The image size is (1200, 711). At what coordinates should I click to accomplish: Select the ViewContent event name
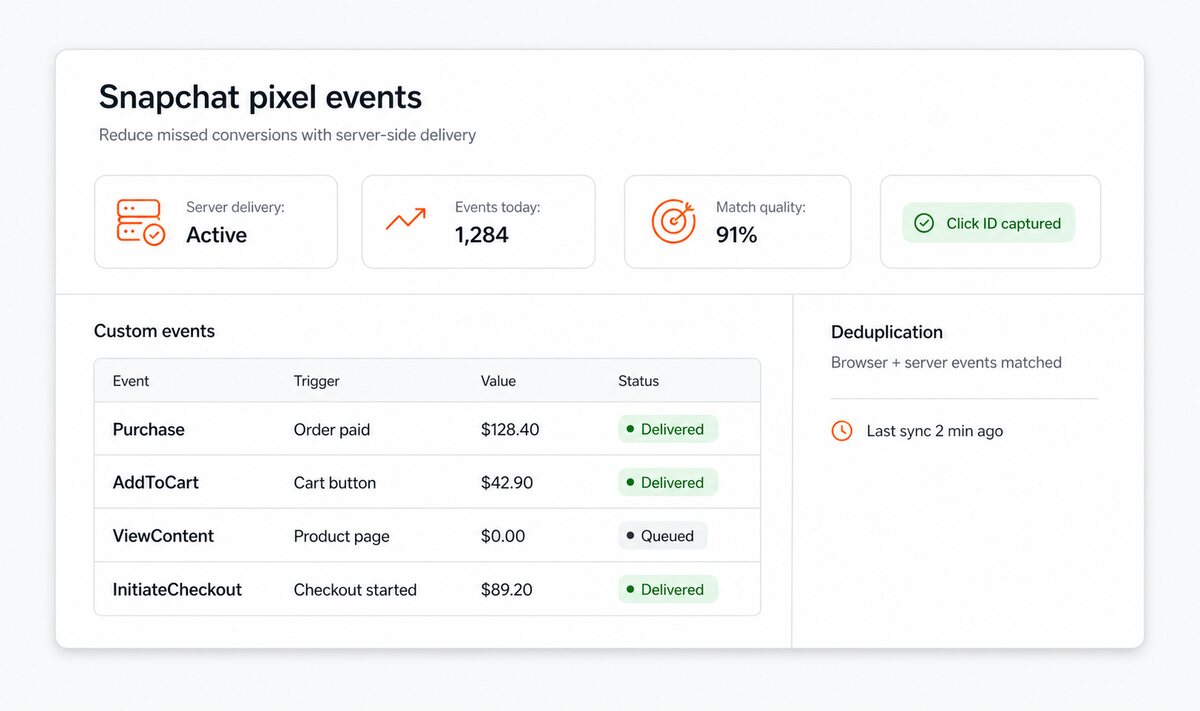tap(163, 536)
